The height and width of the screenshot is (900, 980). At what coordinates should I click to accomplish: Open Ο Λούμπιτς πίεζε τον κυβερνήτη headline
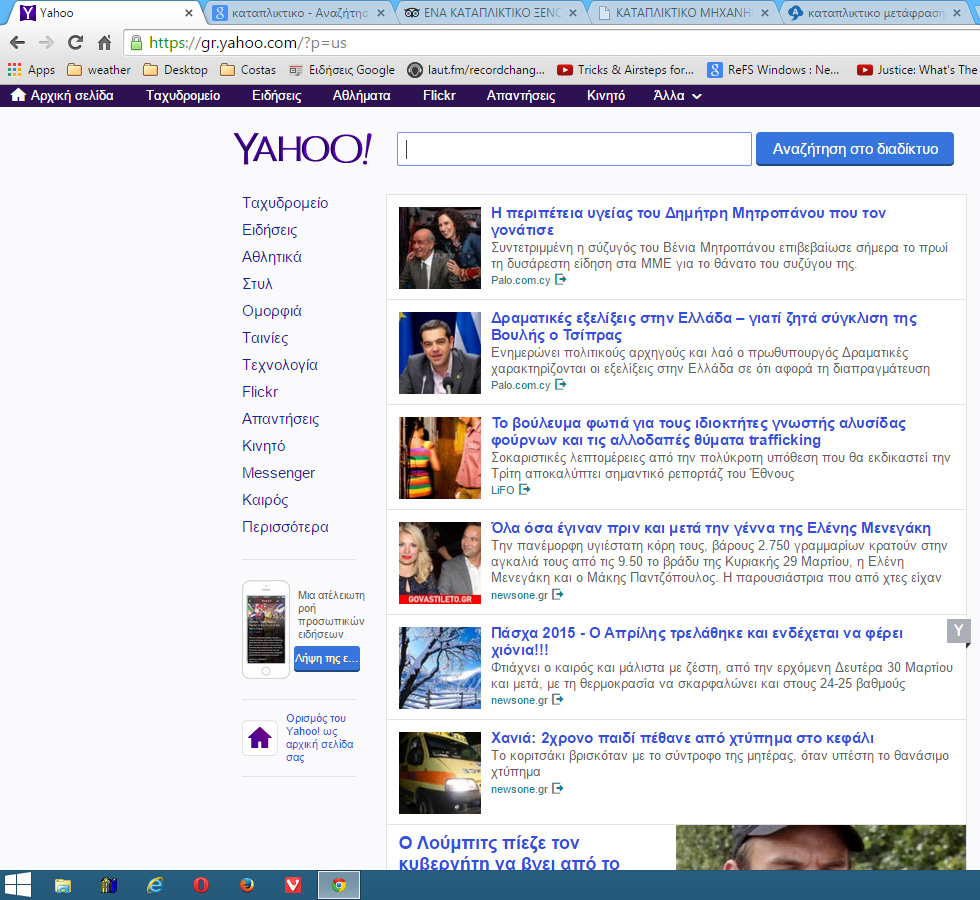click(x=509, y=852)
